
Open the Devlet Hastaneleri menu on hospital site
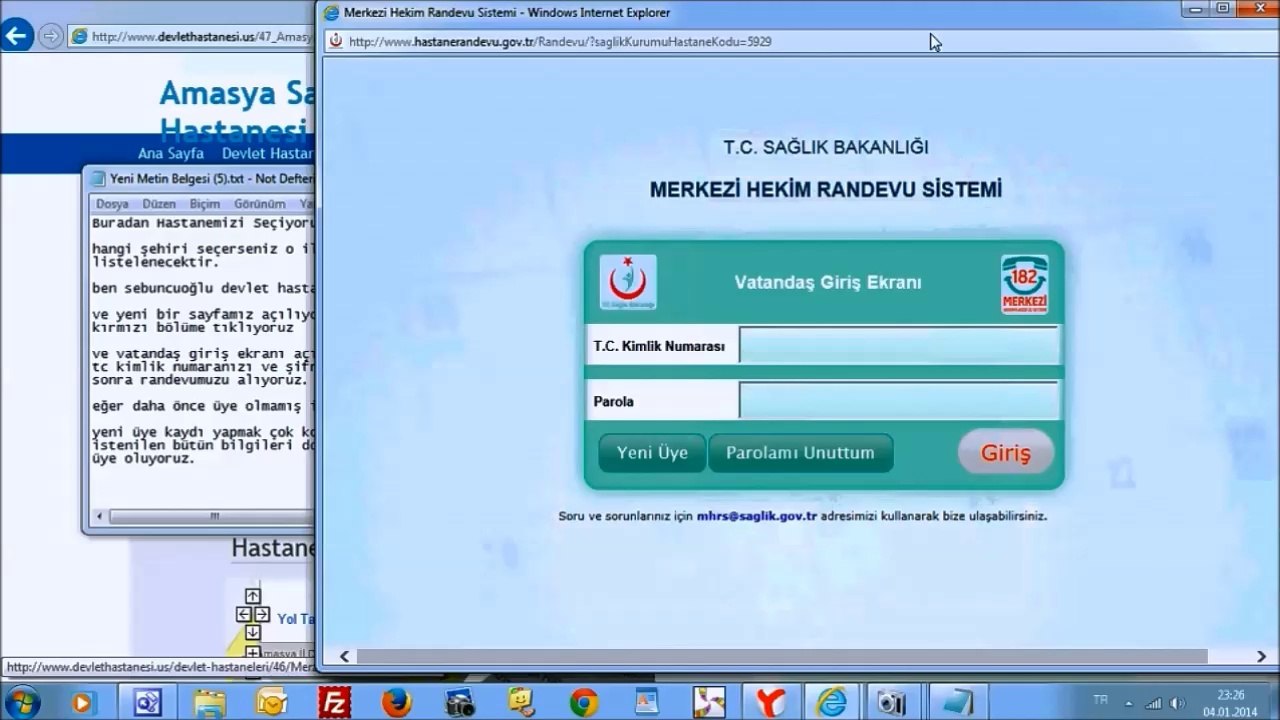click(x=267, y=154)
